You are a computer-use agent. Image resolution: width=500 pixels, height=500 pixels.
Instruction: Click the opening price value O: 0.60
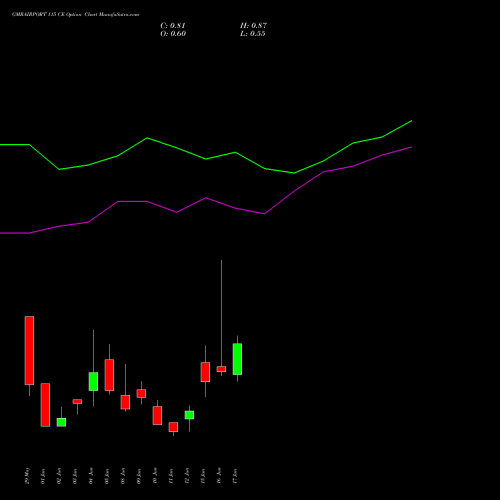[173, 34]
